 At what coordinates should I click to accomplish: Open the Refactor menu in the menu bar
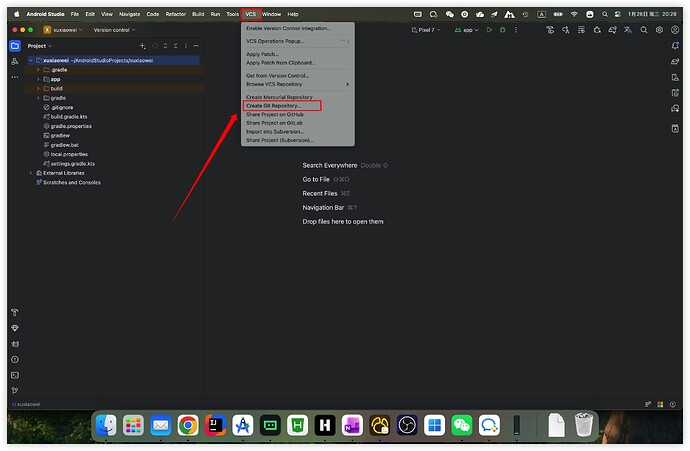(x=177, y=14)
